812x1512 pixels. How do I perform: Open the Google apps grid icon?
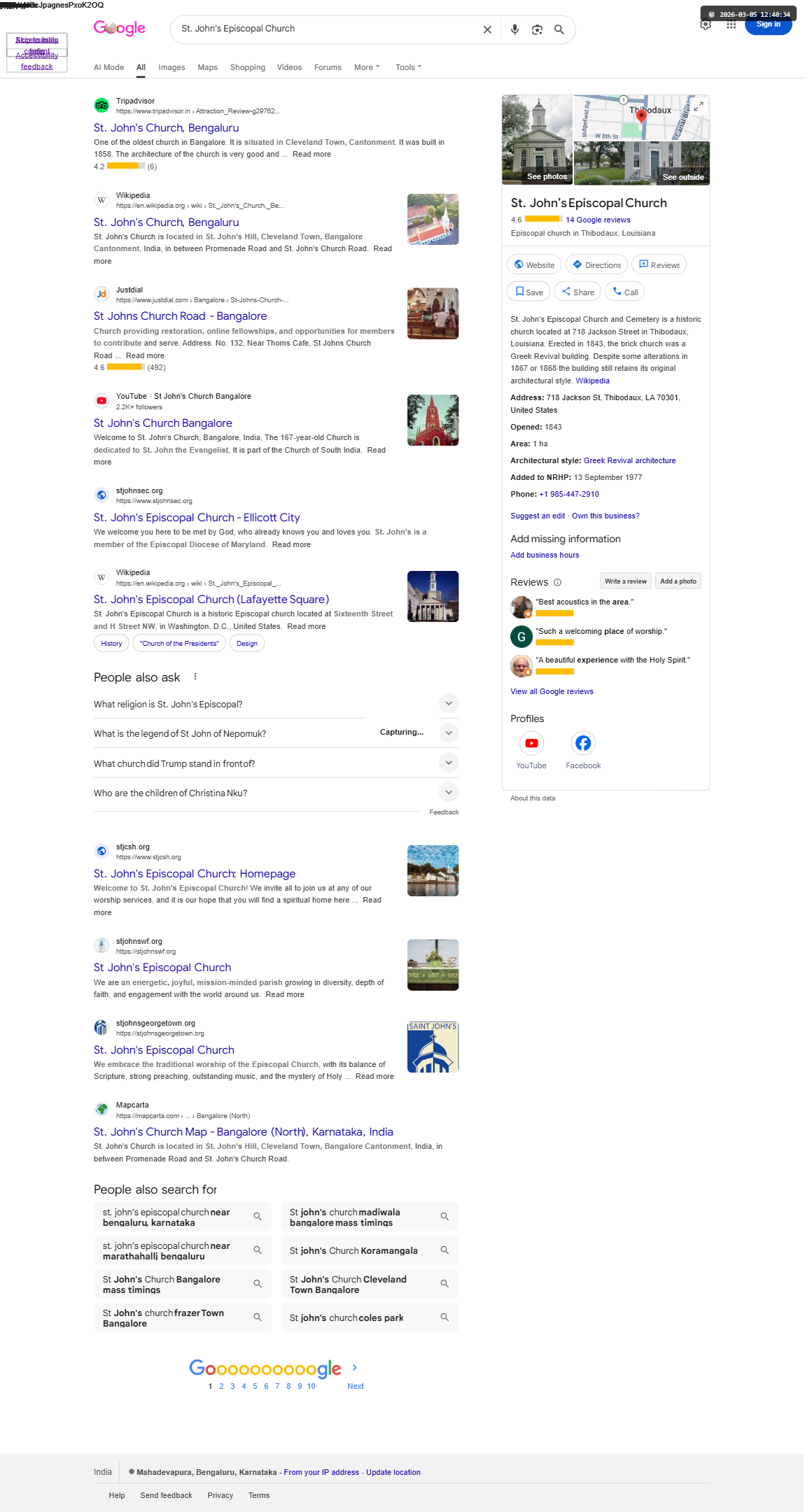pyautogui.click(x=731, y=25)
